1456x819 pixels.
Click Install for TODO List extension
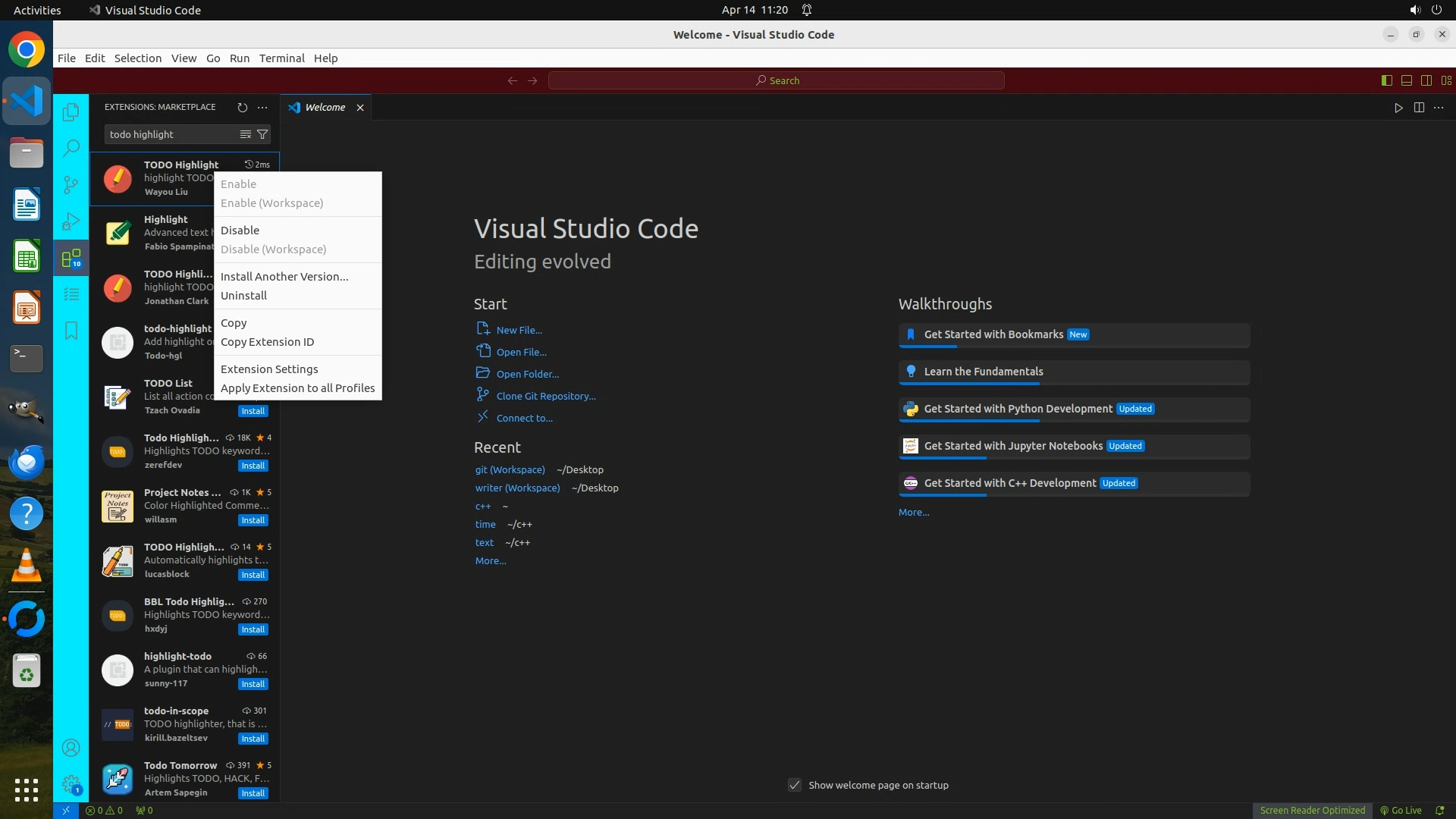(x=253, y=411)
